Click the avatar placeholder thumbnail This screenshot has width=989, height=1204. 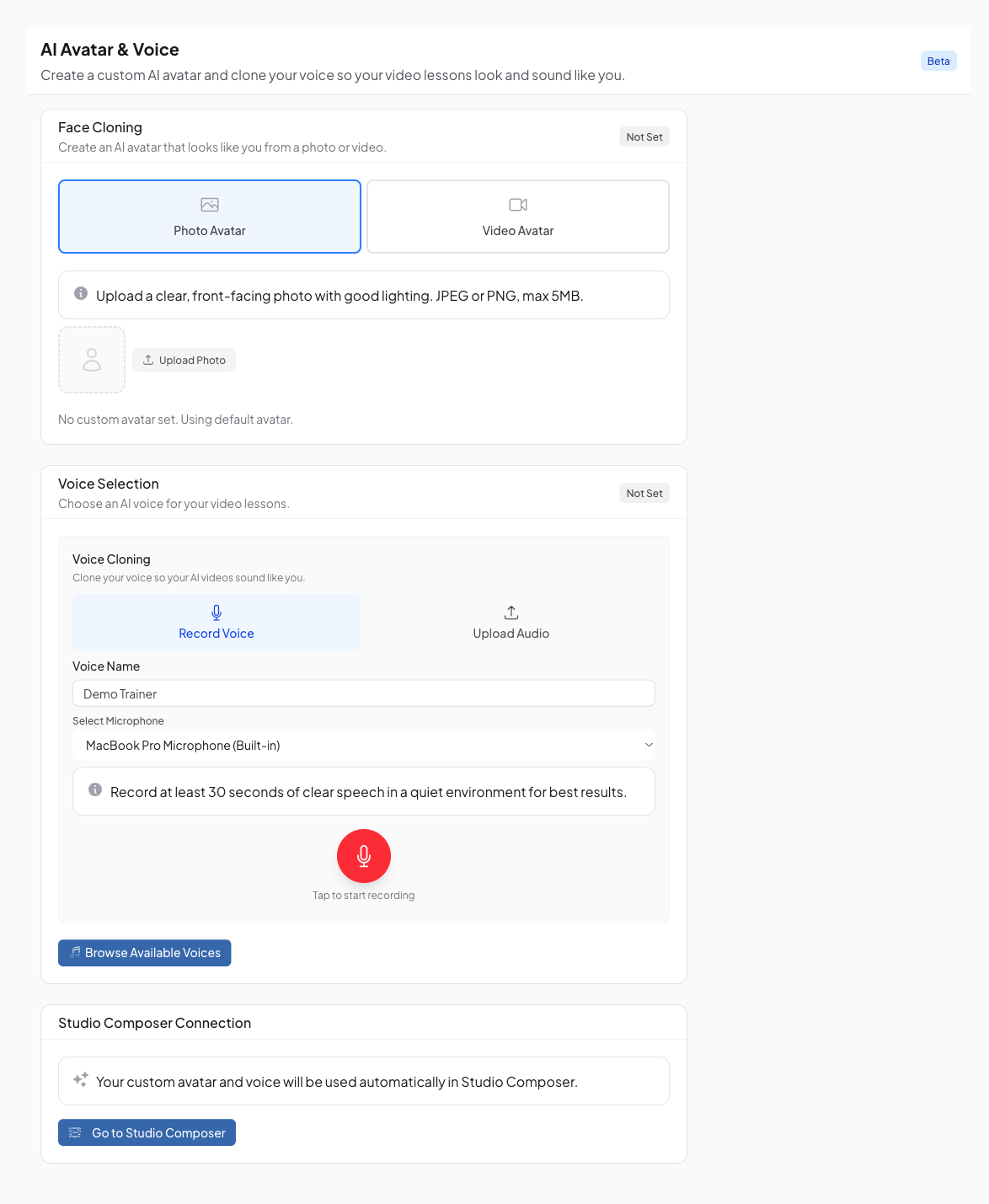[x=92, y=360]
